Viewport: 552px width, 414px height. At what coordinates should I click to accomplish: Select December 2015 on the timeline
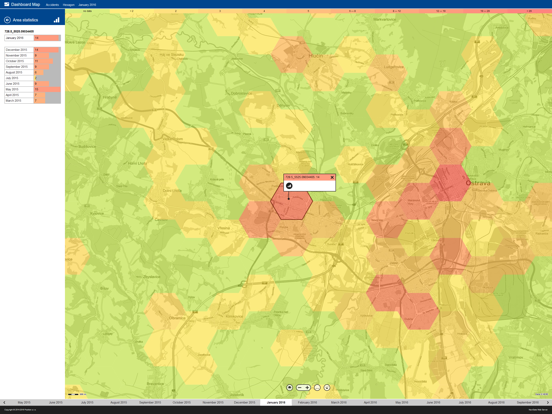[244, 402]
